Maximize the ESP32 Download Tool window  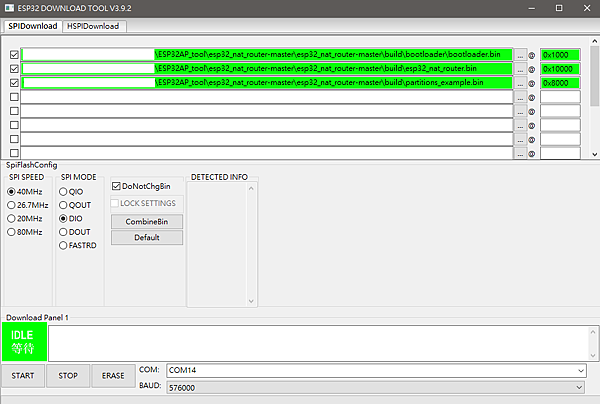[559, 8]
